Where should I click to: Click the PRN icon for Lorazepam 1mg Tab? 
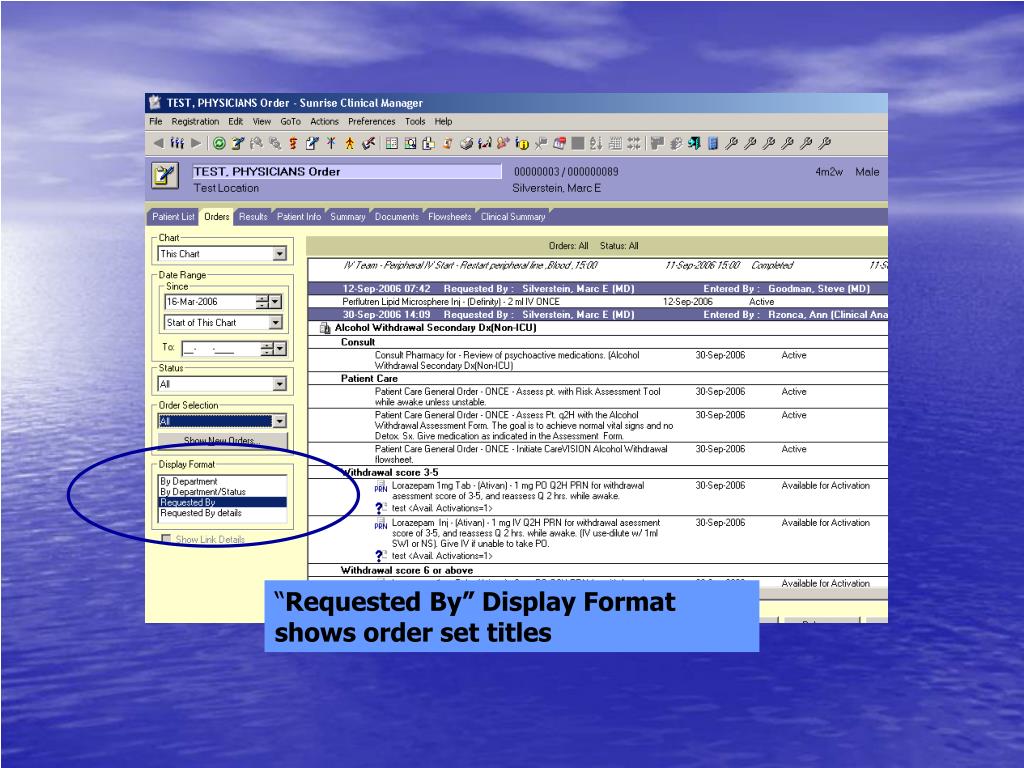(381, 487)
